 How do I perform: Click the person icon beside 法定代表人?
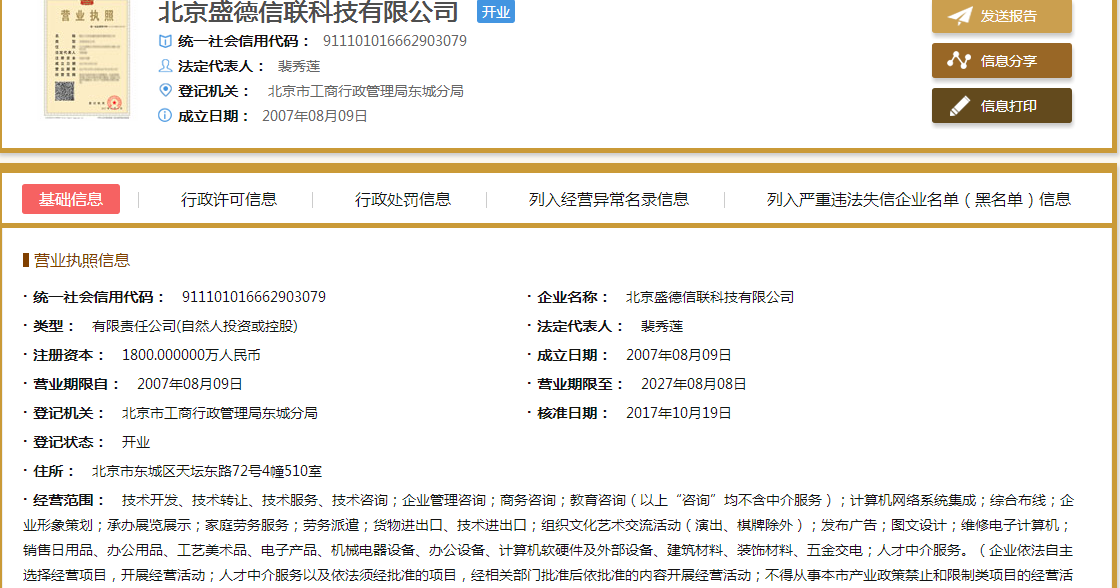click(165, 66)
